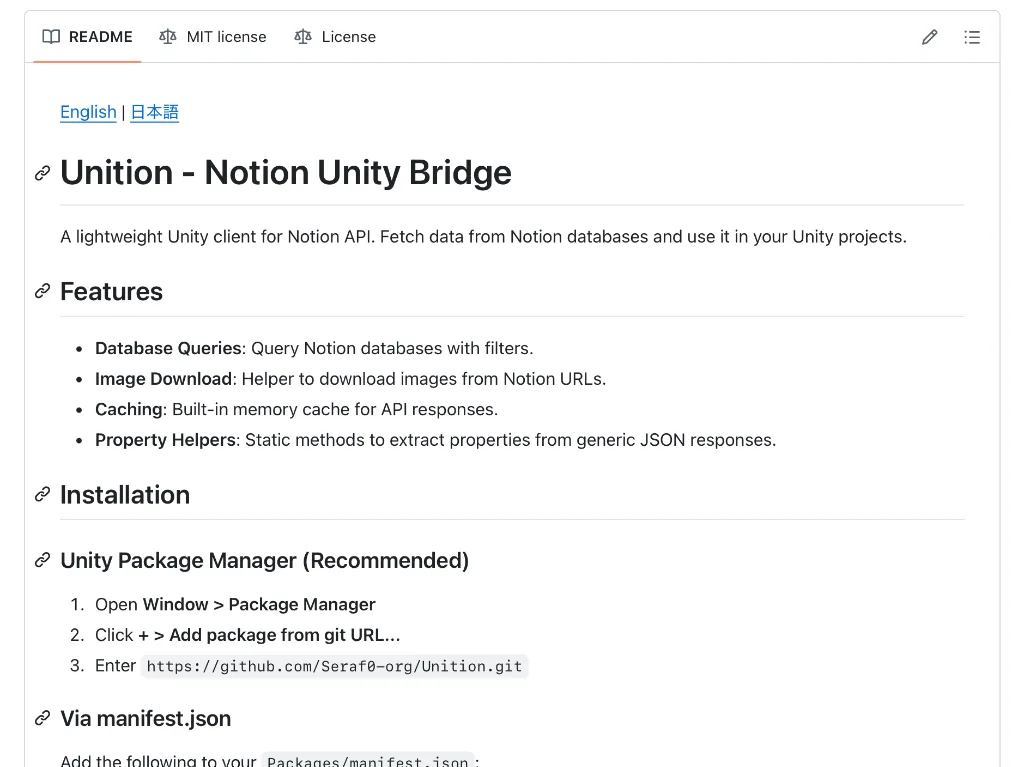
Task: Click the scales icon beside License
Action: (x=303, y=37)
